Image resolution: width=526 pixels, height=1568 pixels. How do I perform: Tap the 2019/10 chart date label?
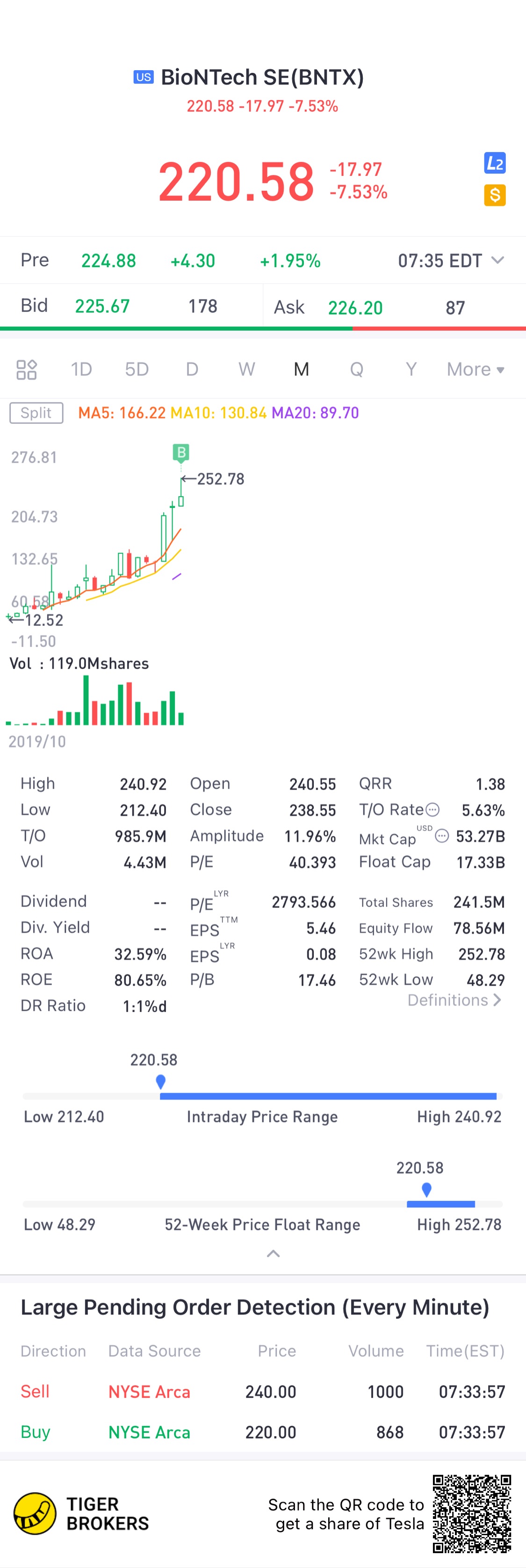coord(37,741)
